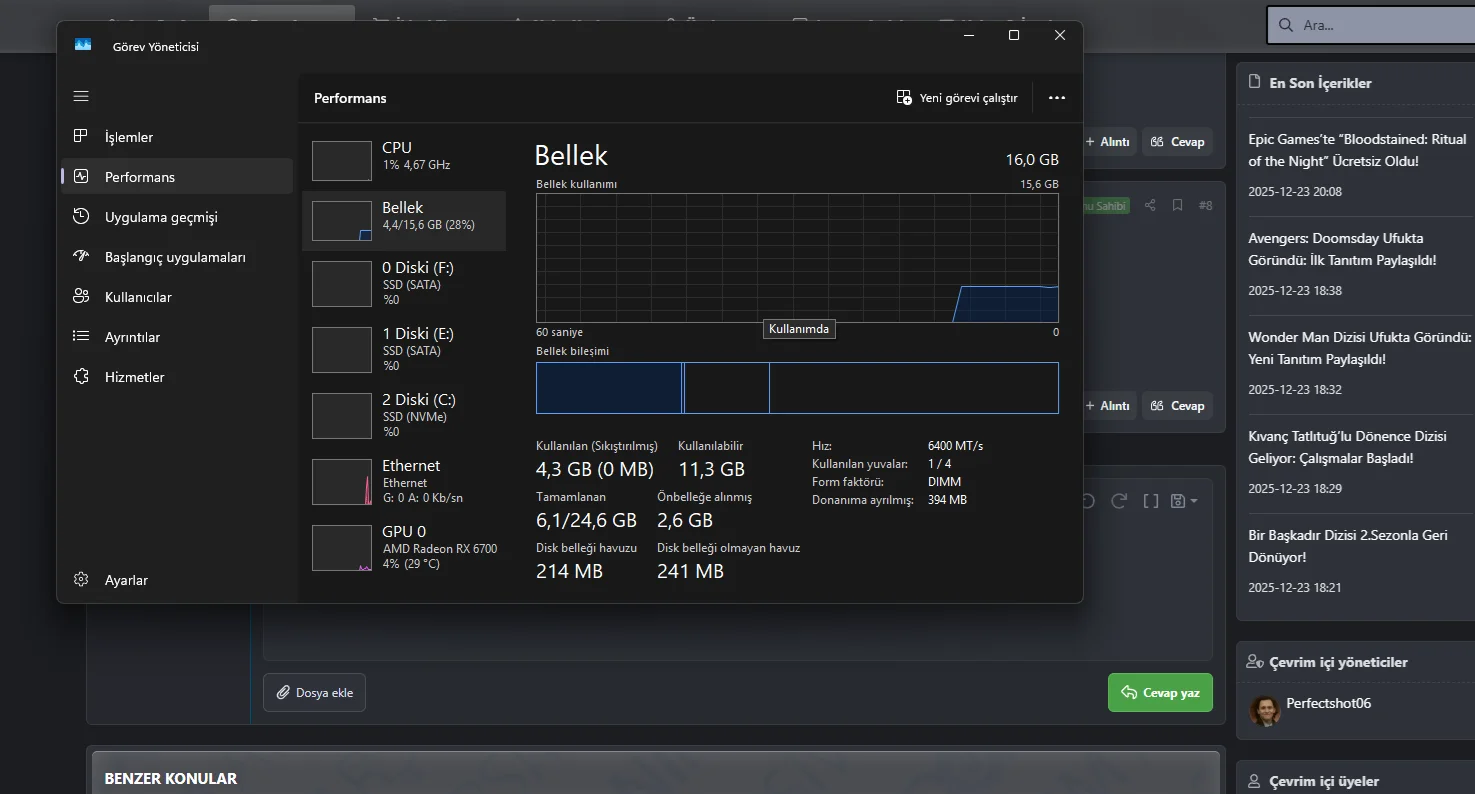Open Ayarlar in the Task Manager sidebar
Screen dimensions: 1475x794
177,580
